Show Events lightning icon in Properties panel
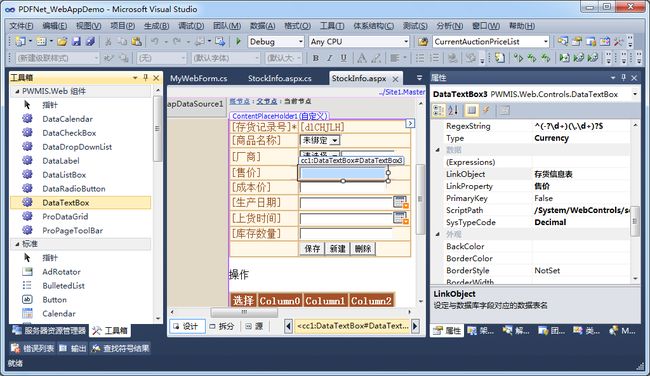Viewport: 650px width, 376px height. [x=487, y=110]
